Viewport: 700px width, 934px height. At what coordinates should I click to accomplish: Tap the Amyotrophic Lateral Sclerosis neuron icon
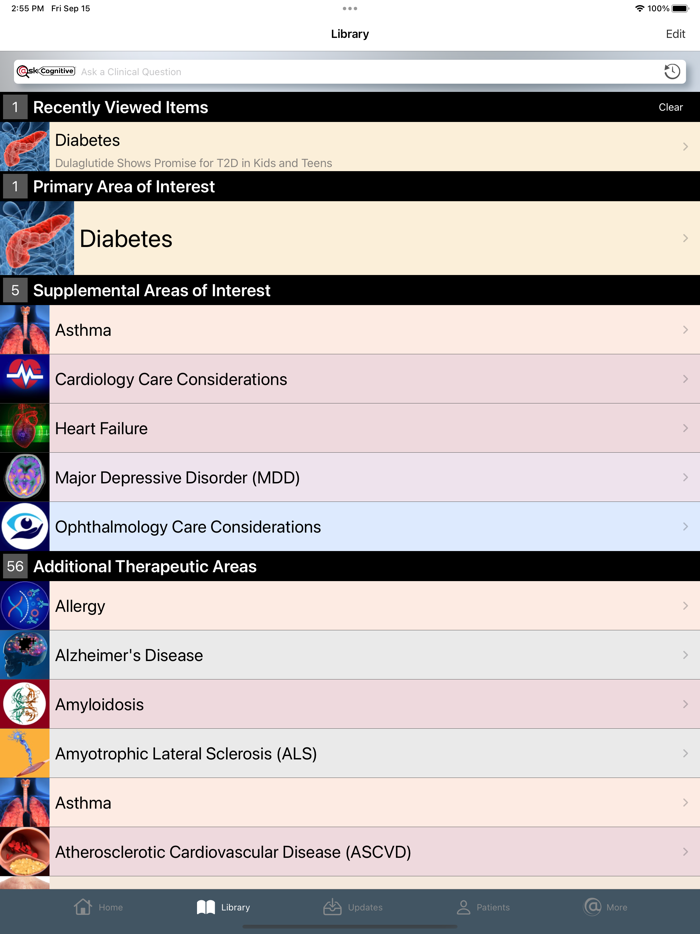(24, 753)
